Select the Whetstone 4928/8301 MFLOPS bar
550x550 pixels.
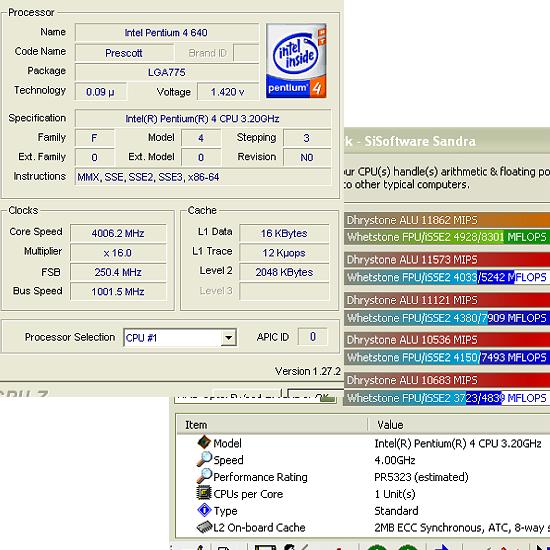[447, 237]
